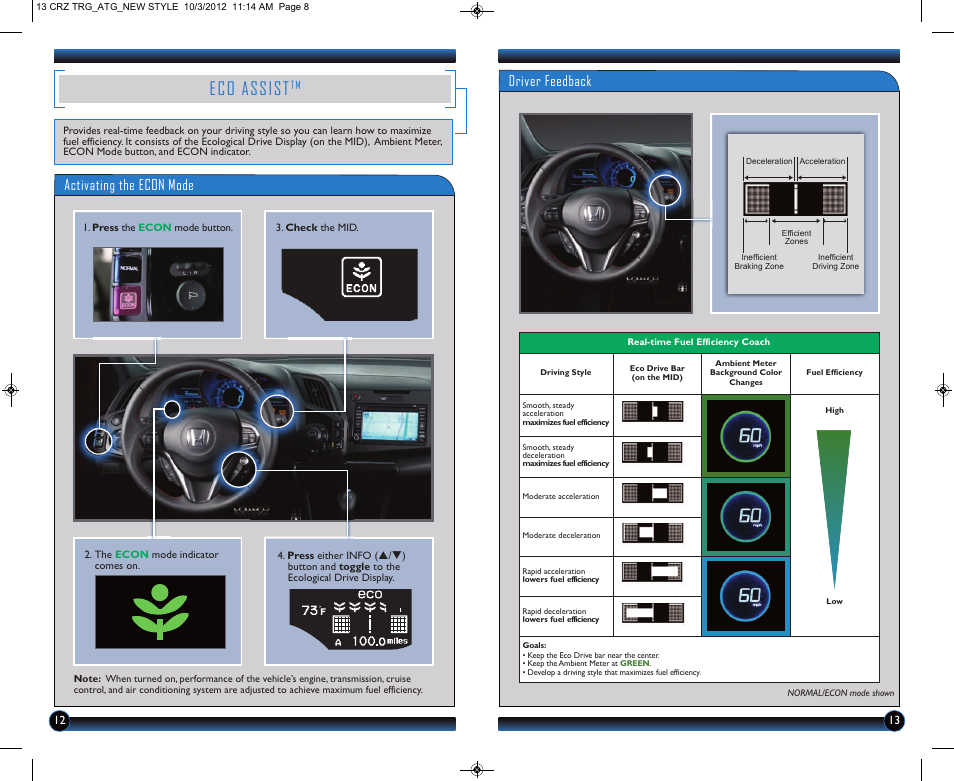Click the step '3. Check the MID.'
The image size is (954, 781).
[317, 227]
